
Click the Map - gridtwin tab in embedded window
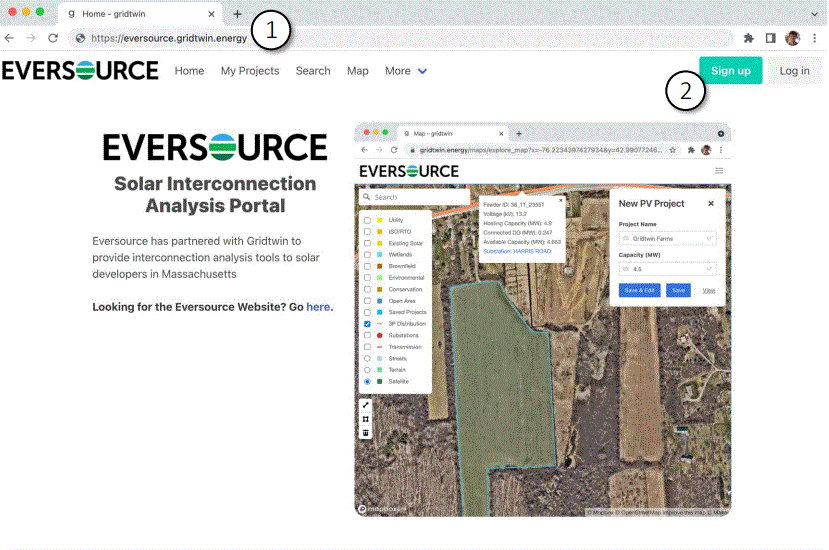pos(453,134)
